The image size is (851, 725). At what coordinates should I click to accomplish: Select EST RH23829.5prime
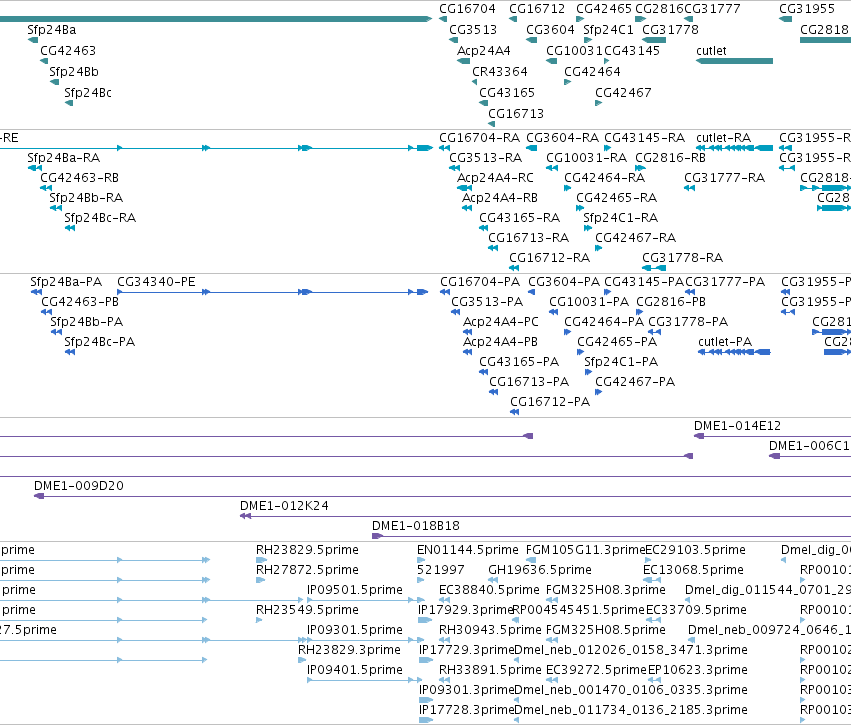307,550
